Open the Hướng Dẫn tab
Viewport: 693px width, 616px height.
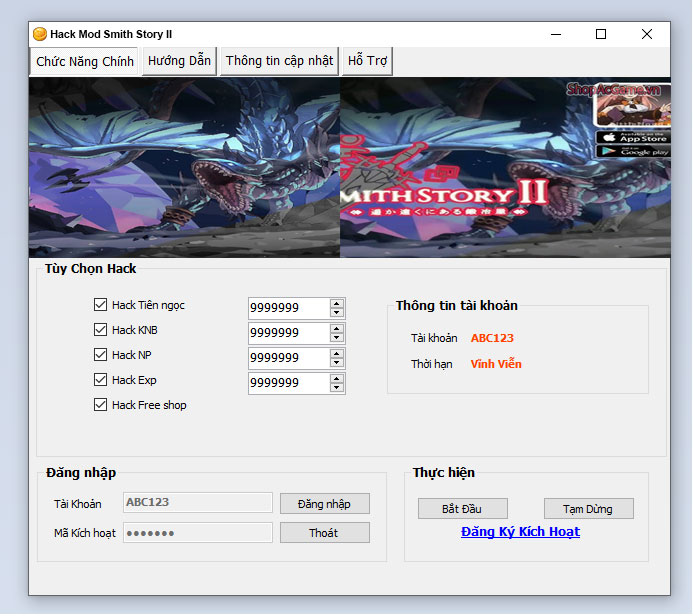pyautogui.click(x=179, y=61)
